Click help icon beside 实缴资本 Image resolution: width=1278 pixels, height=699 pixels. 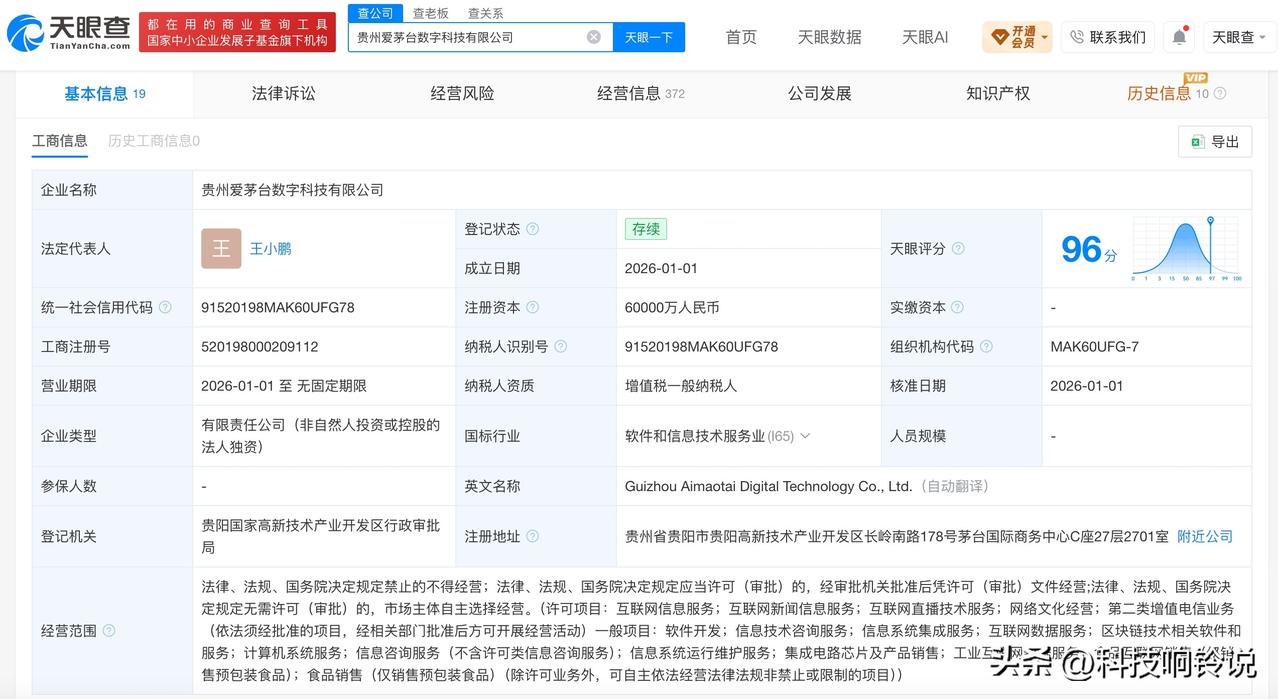(x=958, y=307)
